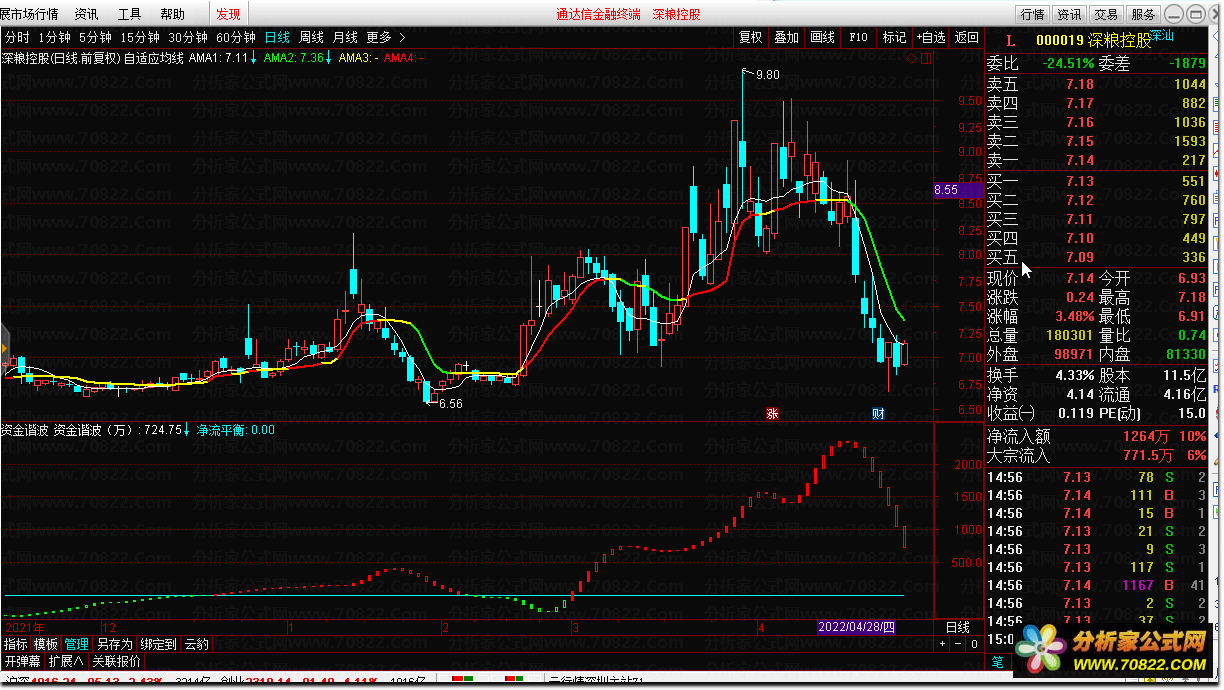Click the 关联报价 button

coord(117,661)
